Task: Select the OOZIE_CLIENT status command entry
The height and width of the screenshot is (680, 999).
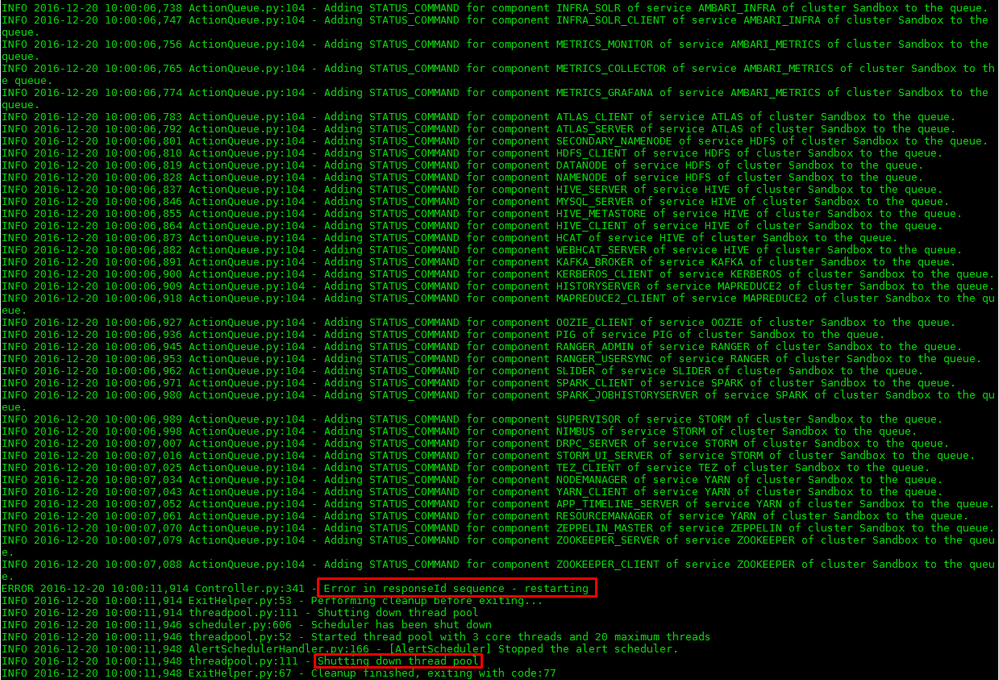Action: coord(300,322)
